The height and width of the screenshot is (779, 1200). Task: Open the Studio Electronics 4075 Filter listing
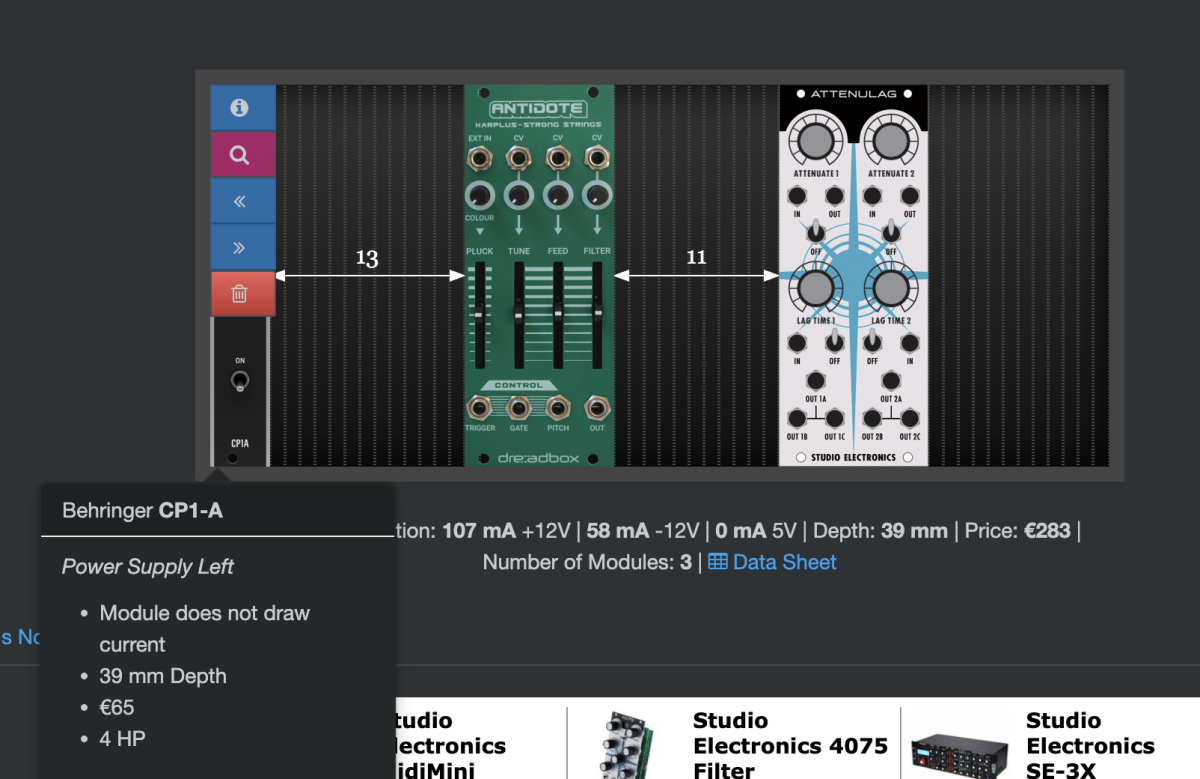coord(790,745)
